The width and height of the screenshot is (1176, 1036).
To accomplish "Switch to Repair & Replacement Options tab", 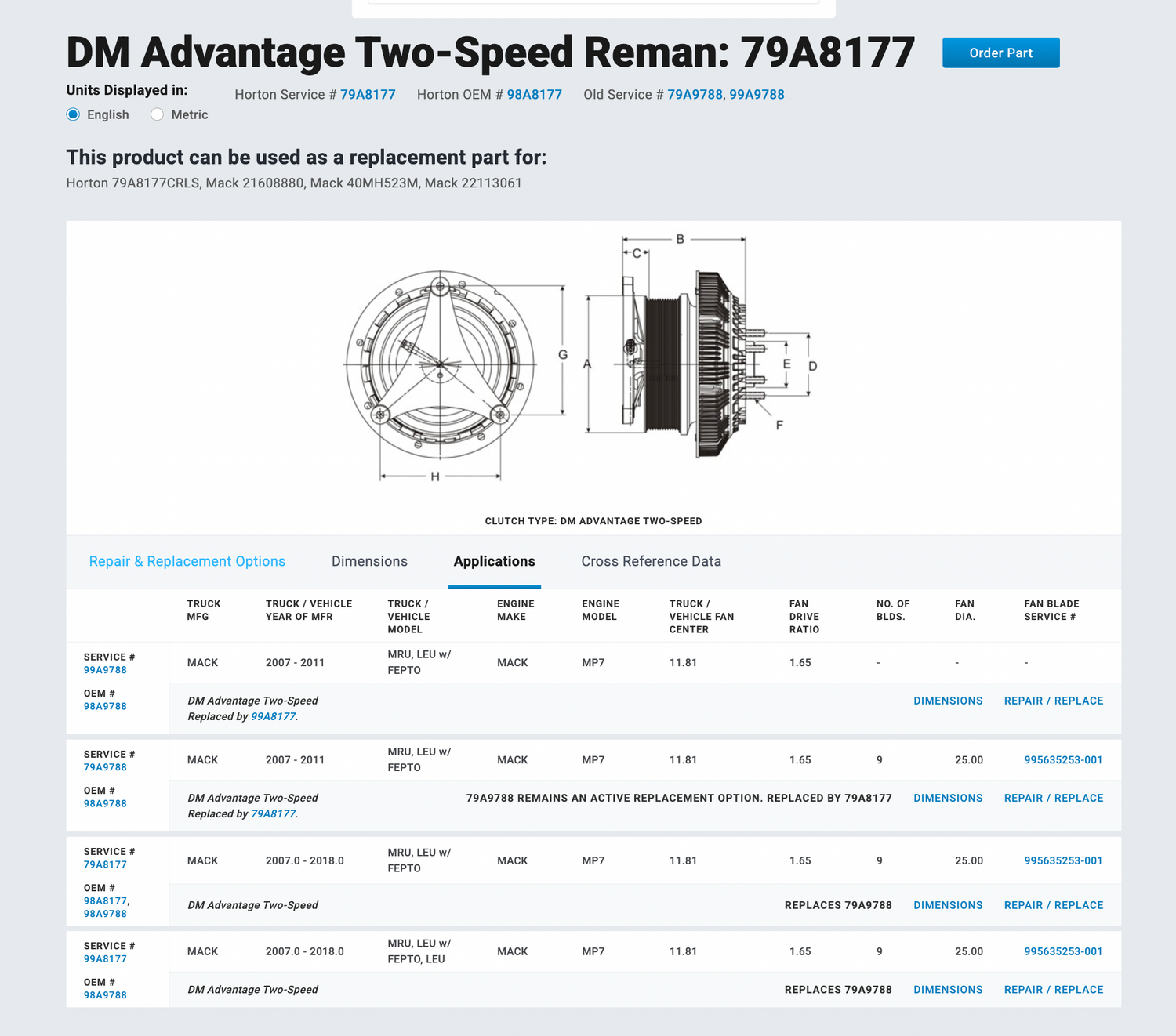I will 187,561.
